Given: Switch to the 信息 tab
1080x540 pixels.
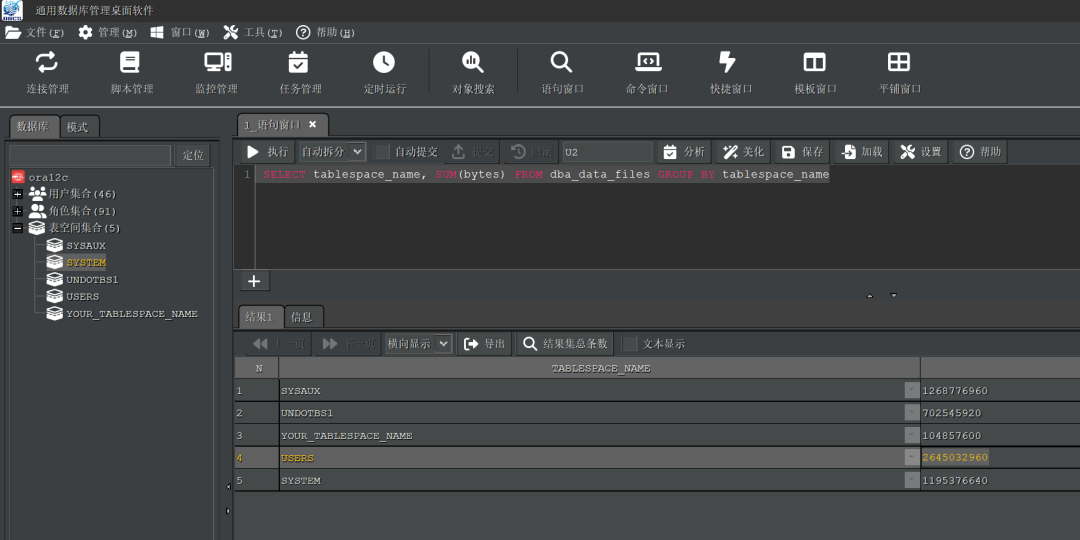Looking at the screenshot, I should (x=302, y=317).
